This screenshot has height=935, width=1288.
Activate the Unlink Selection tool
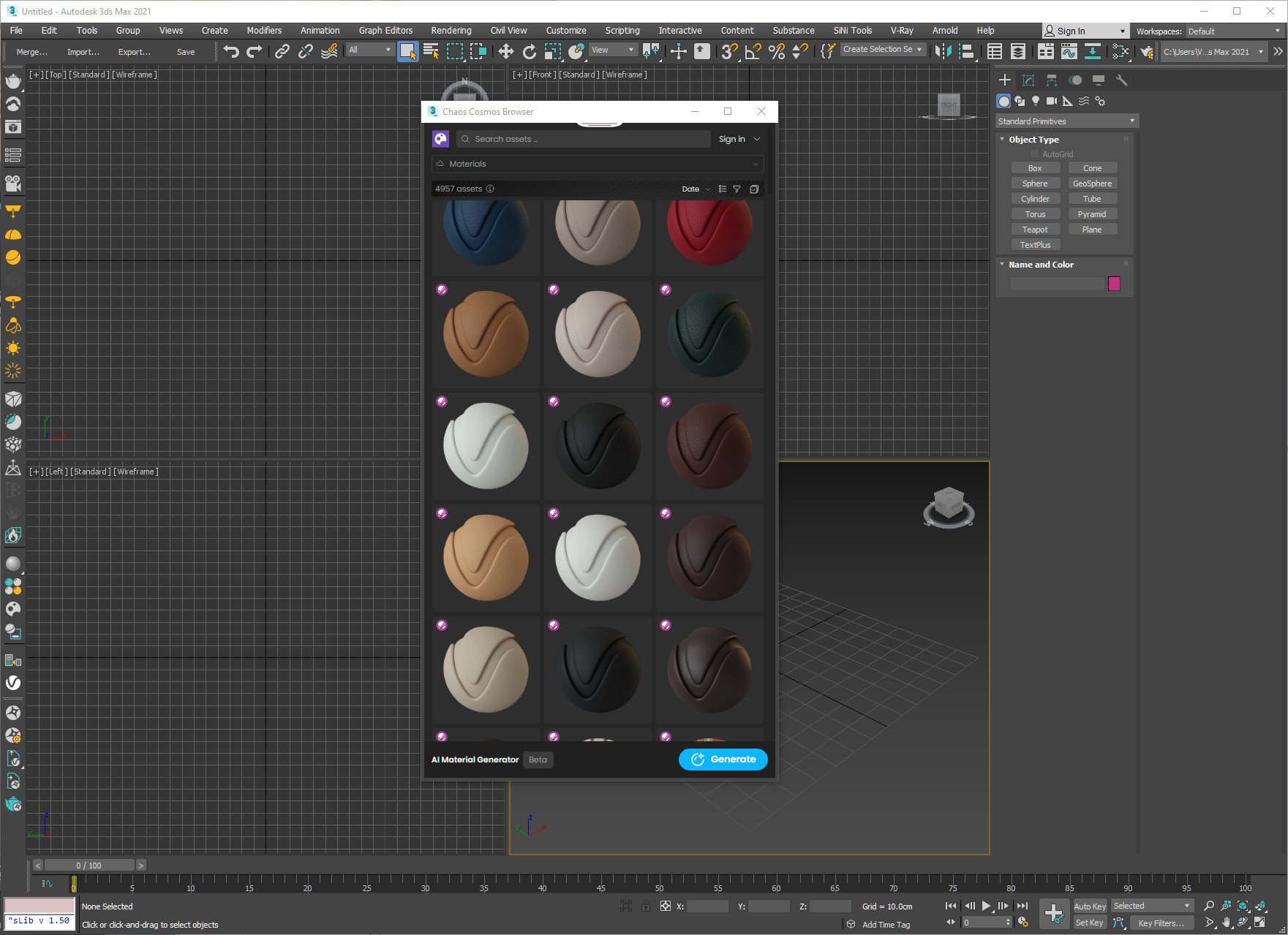(x=305, y=51)
